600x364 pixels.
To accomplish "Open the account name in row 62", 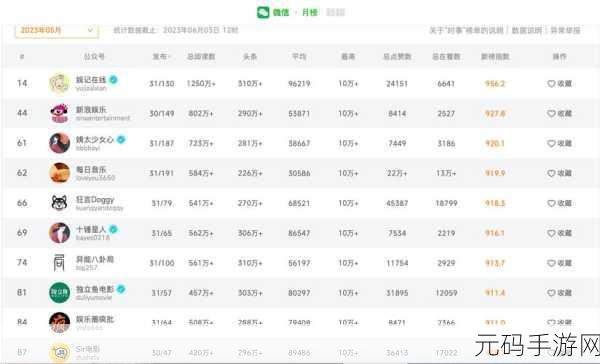I will tap(91, 169).
